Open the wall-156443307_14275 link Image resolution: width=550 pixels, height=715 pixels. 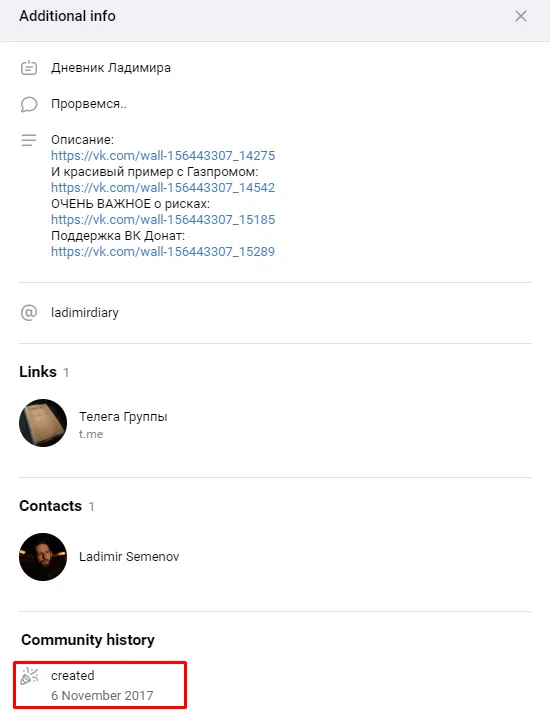coord(163,155)
